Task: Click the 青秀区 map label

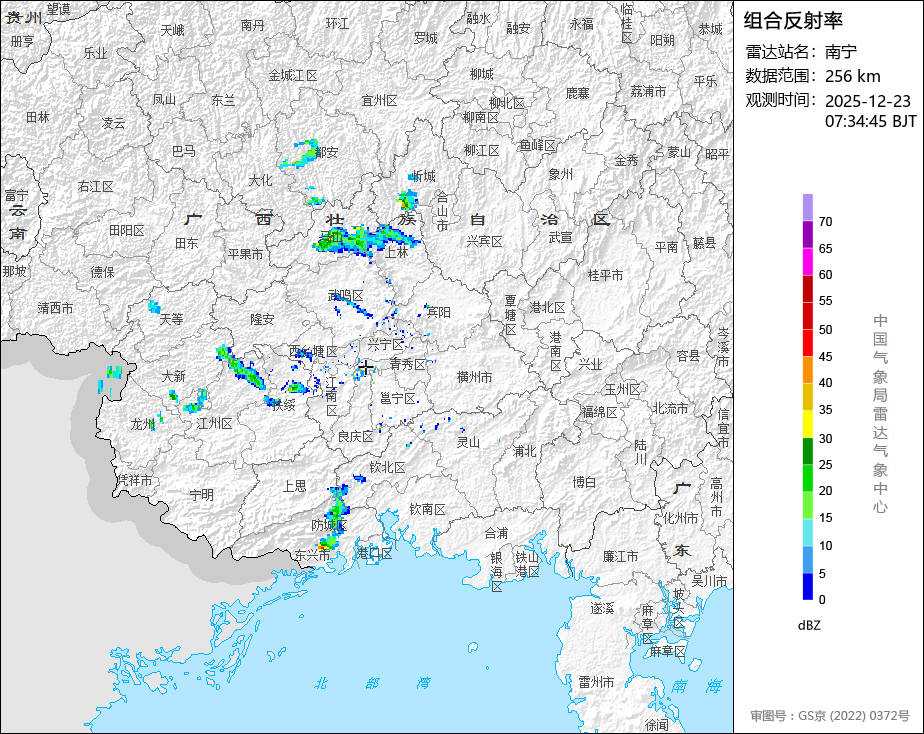Action: click(x=407, y=365)
